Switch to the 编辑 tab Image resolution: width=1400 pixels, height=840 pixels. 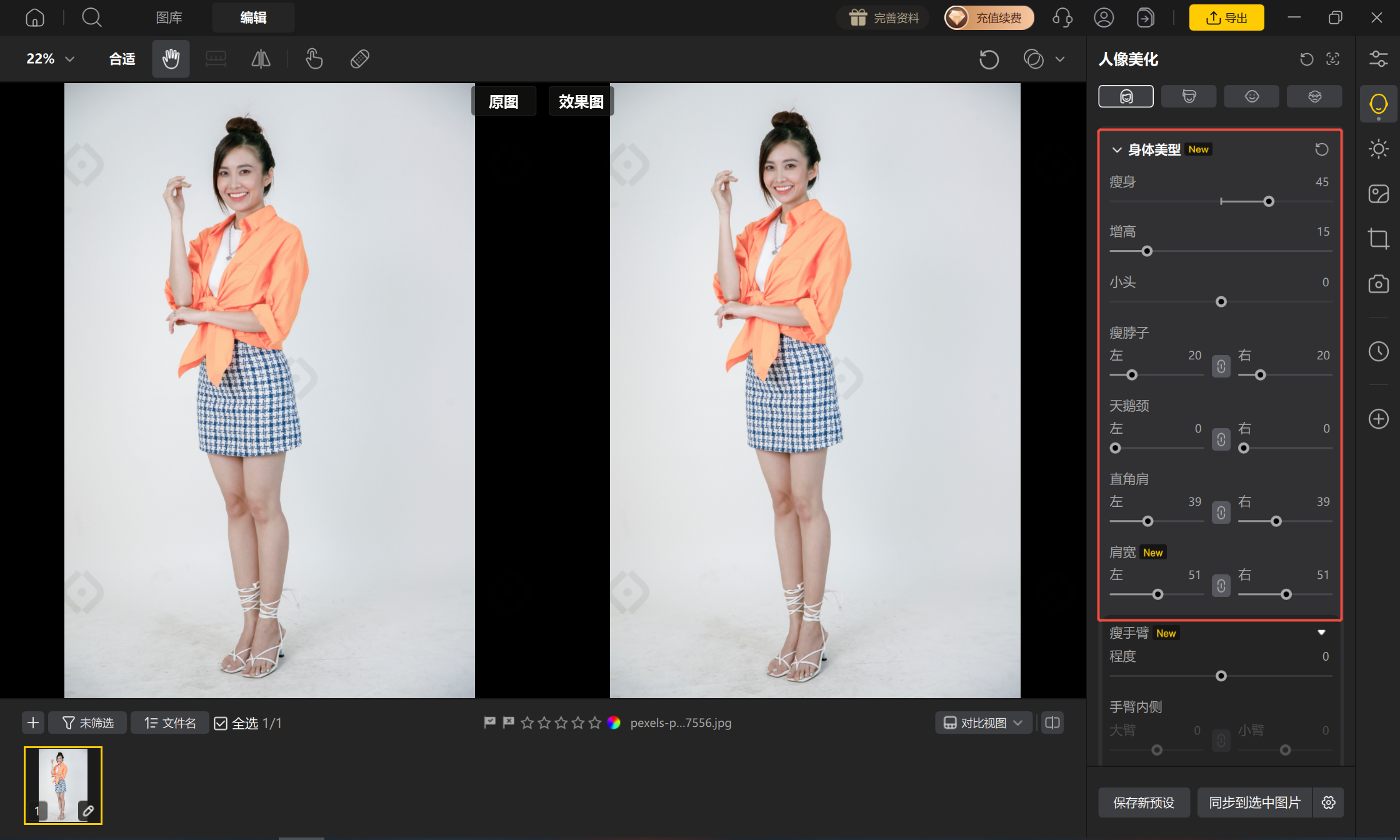[253, 17]
